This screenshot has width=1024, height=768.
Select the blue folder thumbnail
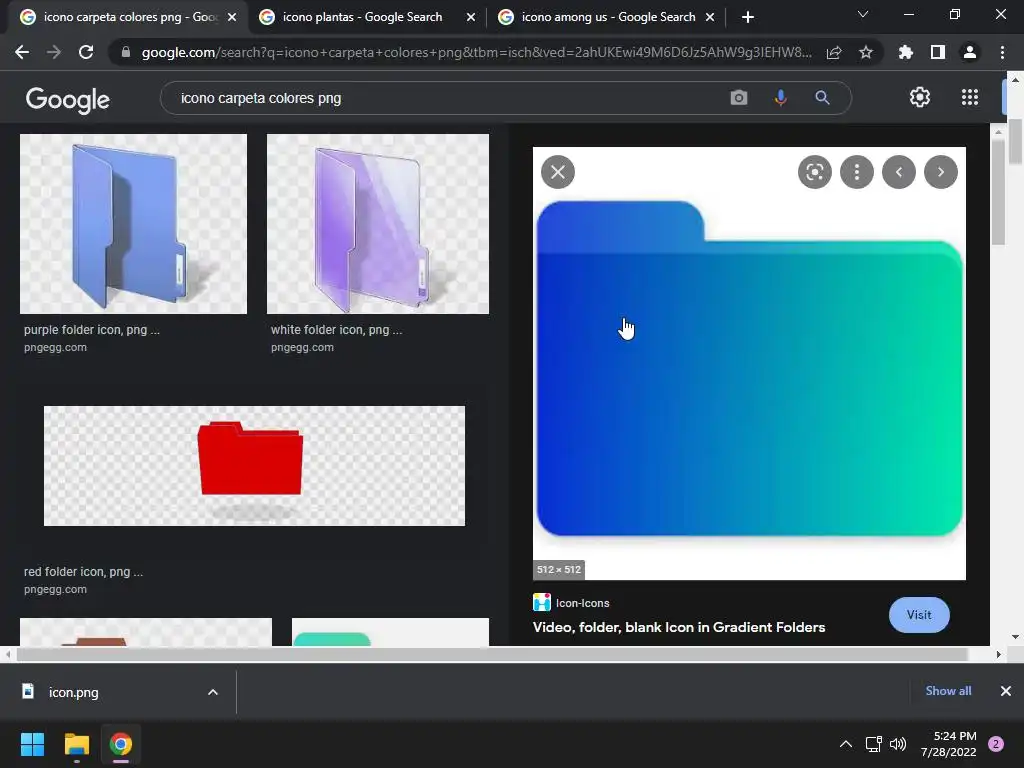[x=133, y=224]
